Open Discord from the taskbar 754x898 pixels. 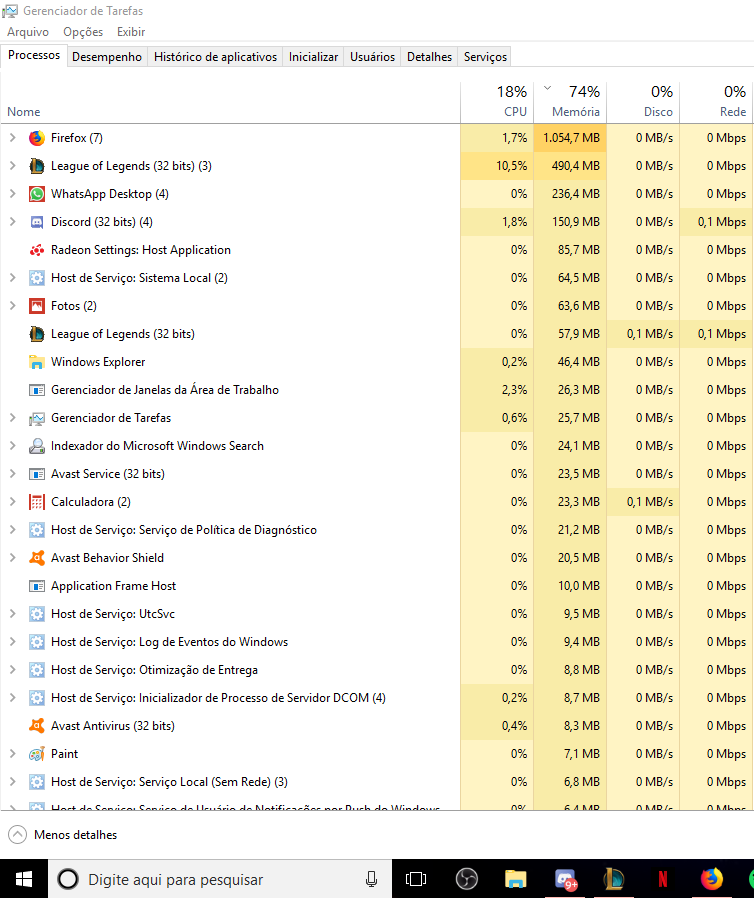click(565, 879)
